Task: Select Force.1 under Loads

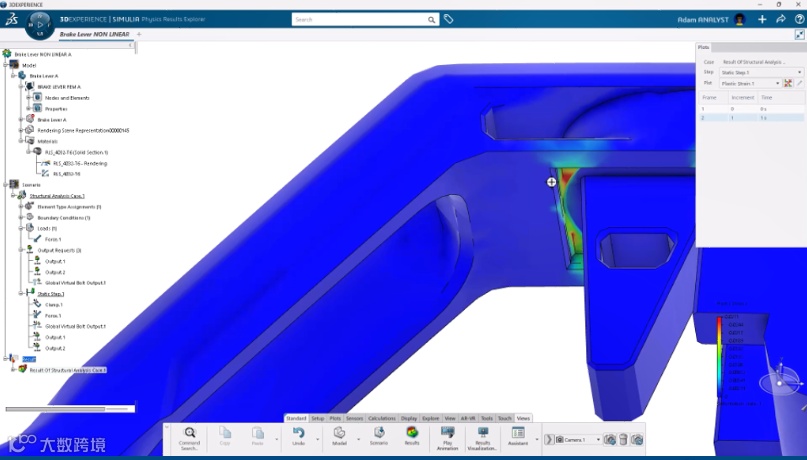Action: (53, 239)
